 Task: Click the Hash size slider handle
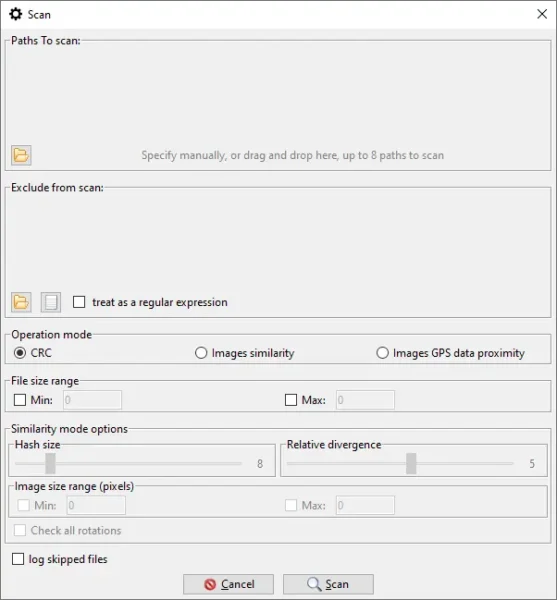pyautogui.click(x=50, y=463)
